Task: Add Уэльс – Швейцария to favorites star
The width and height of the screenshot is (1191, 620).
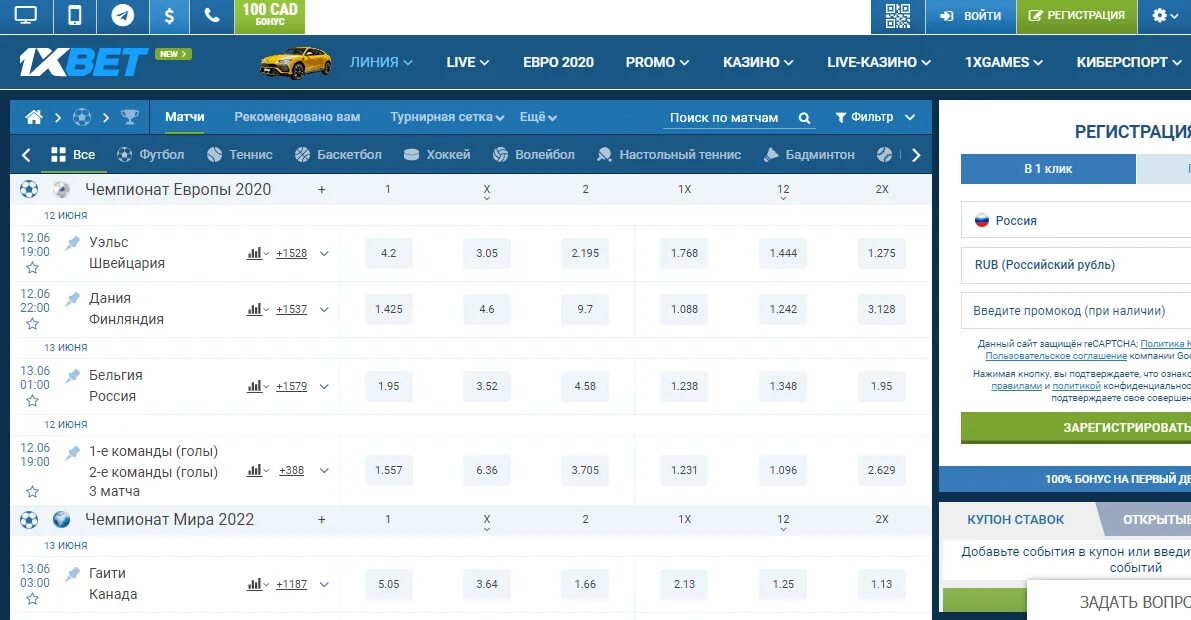Action: [x=32, y=267]
